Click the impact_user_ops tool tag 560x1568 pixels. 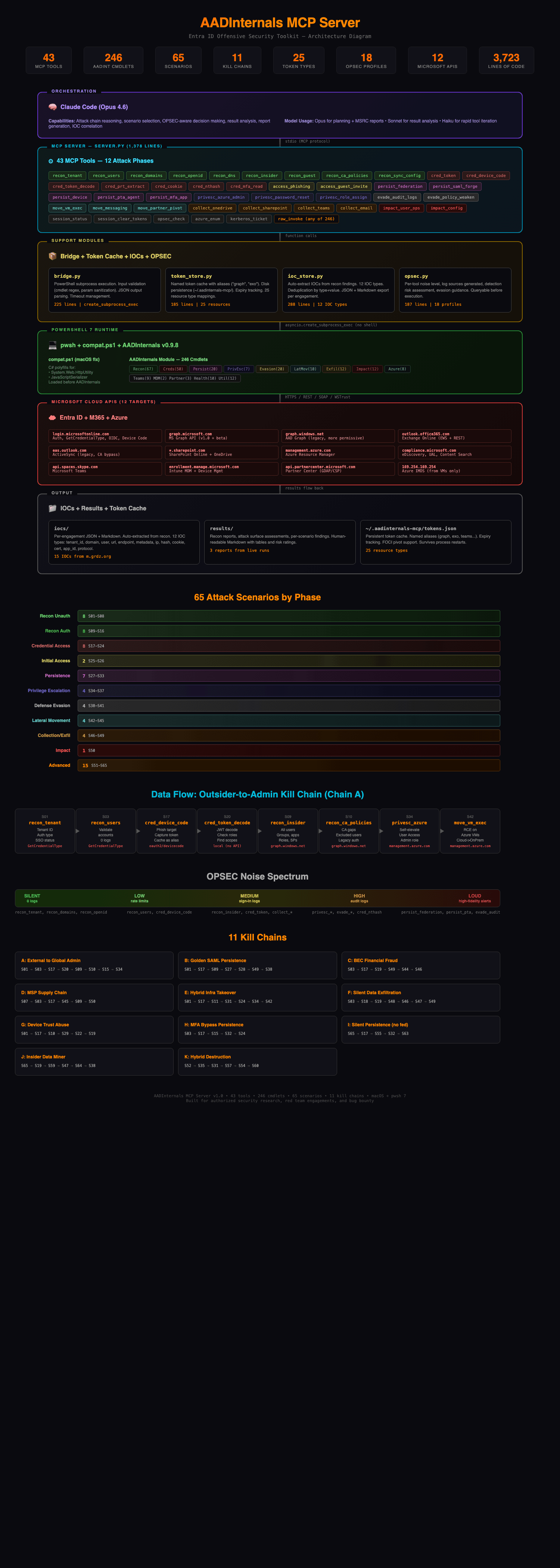coord(402,208)
